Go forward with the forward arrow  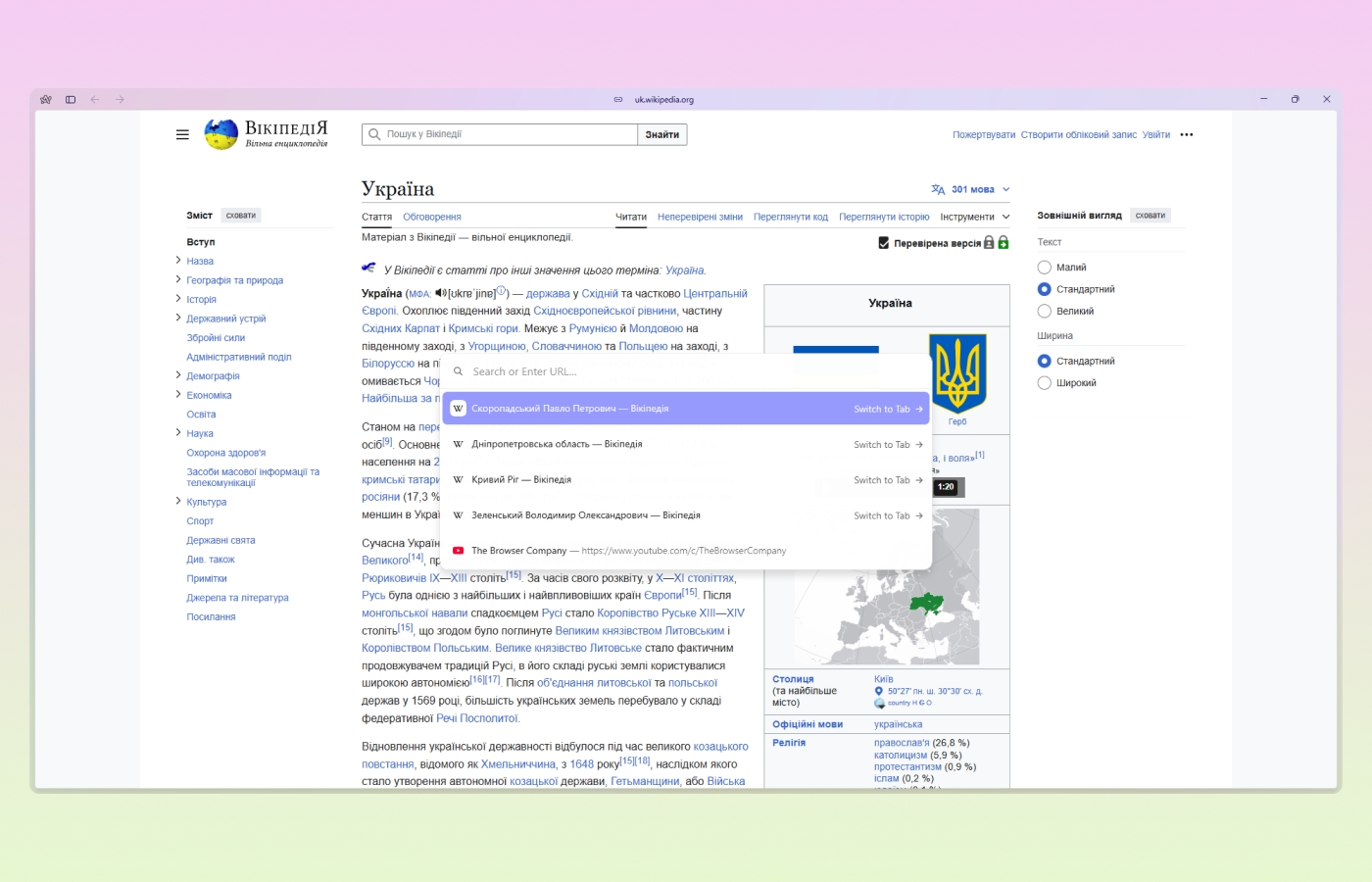pos(120,99)
